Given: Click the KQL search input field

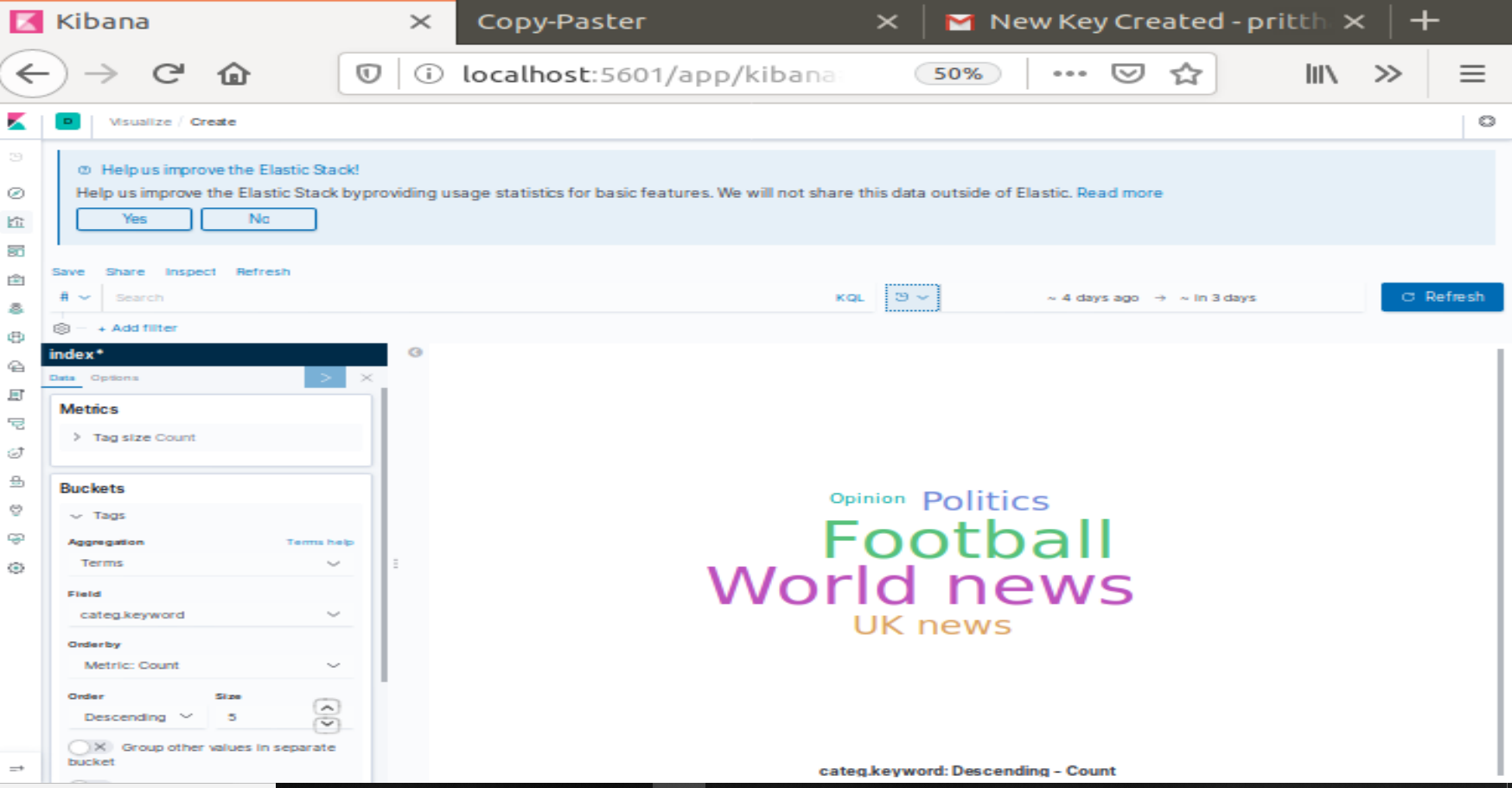Looking at the screenshot, I should (467, 297).
